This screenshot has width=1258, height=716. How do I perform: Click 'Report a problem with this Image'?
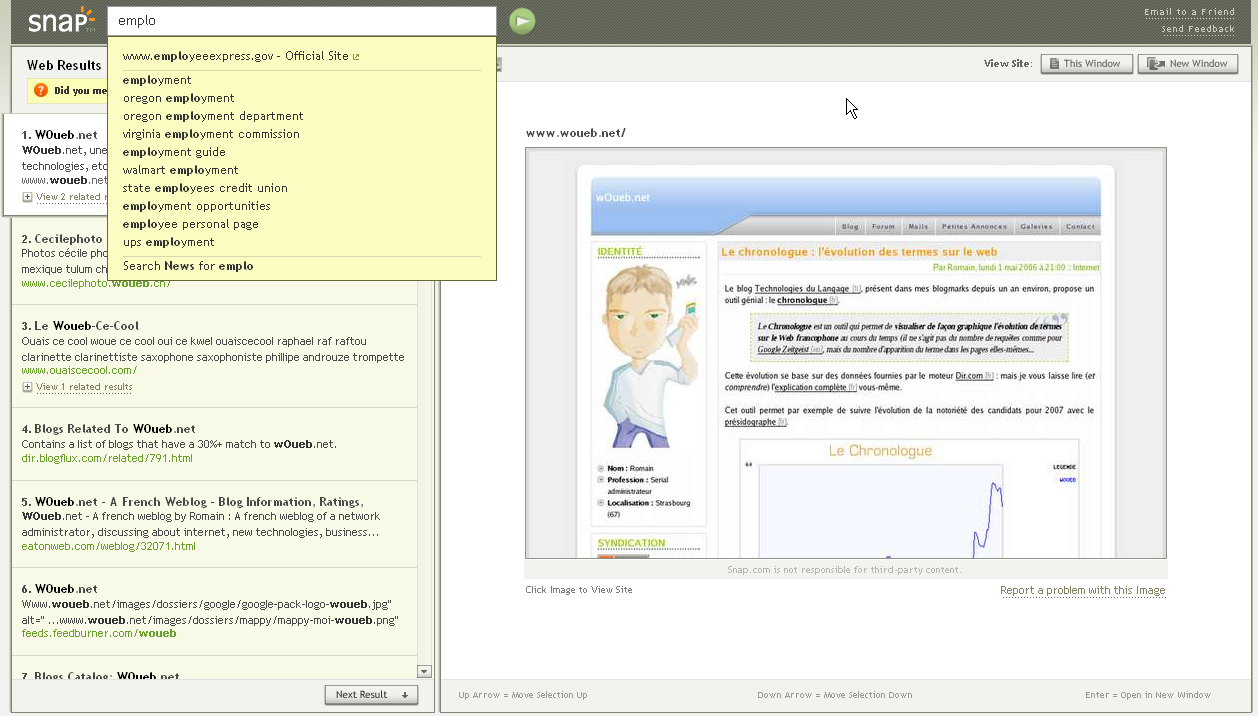click(1083, 590)
